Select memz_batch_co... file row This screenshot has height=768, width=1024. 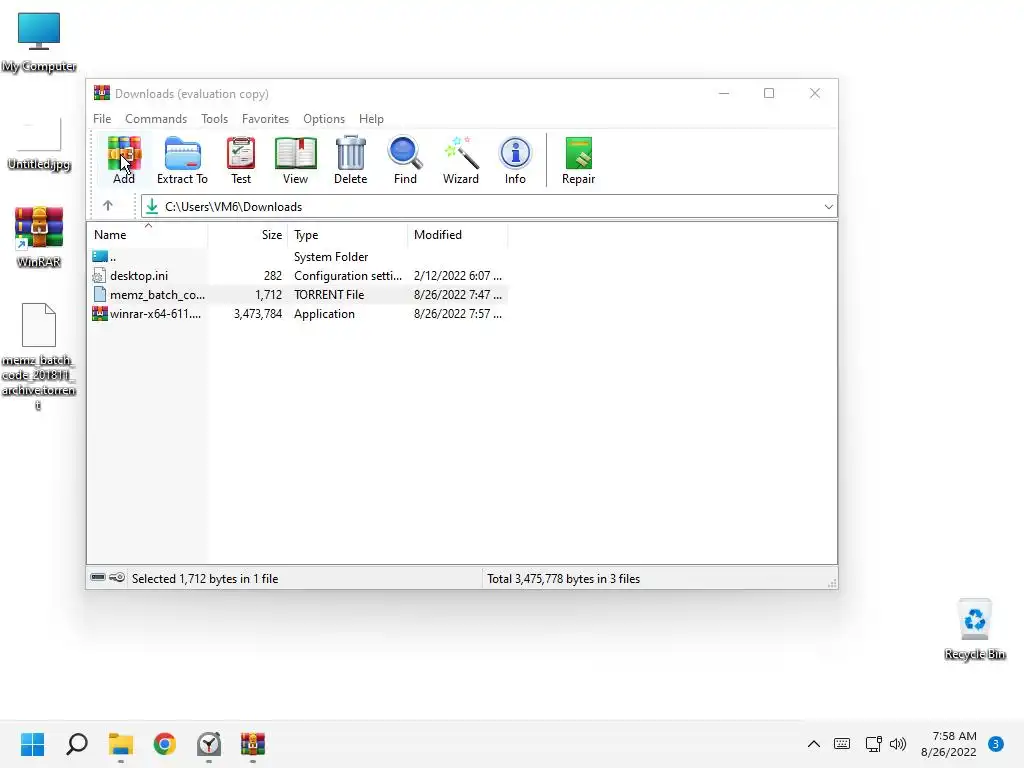298,295
